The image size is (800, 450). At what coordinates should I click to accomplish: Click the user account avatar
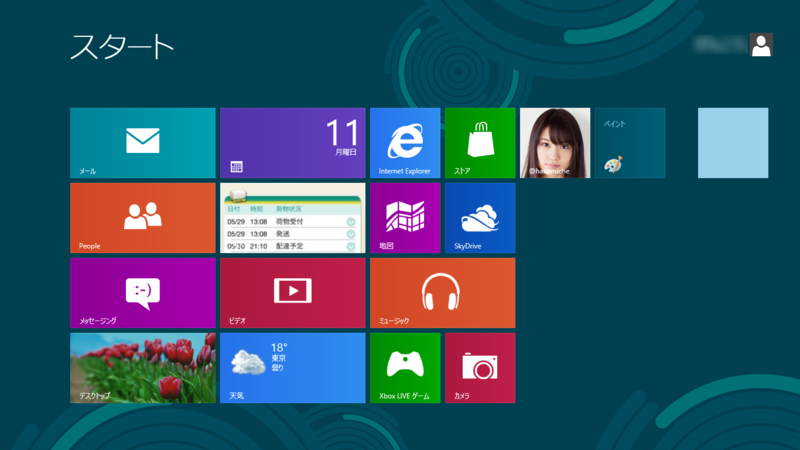[761, 45]
